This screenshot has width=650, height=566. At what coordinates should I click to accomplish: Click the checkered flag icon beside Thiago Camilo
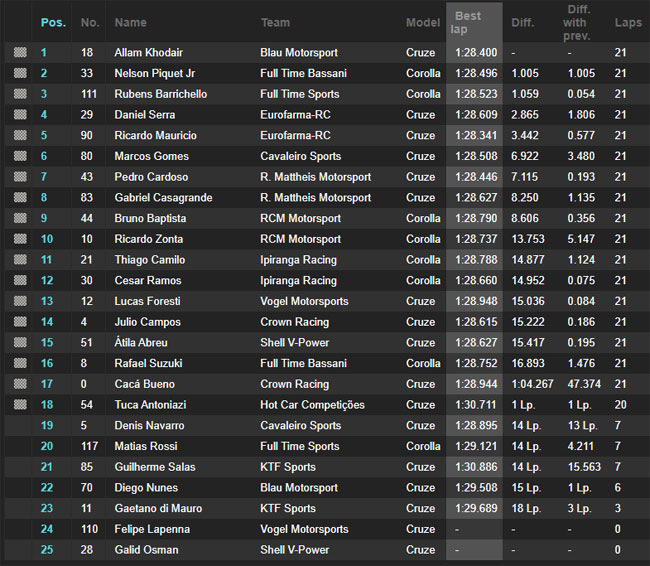[x=20, y=260]
